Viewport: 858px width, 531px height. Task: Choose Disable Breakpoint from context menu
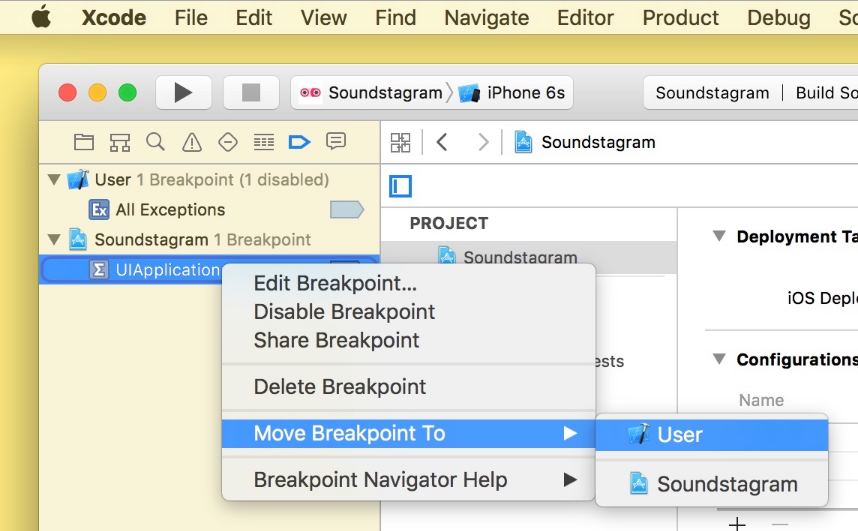[x=408, y=312]
